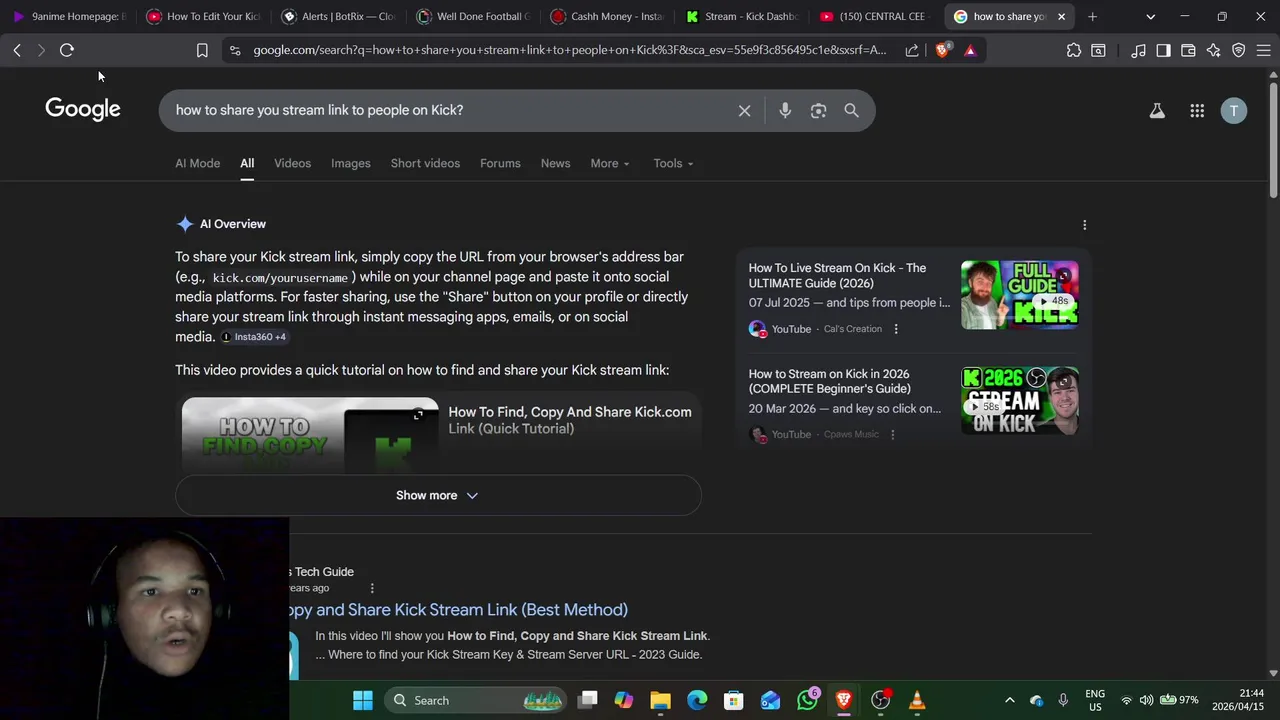
Task: Open Google account avatar T
Action: (1234, 111)
